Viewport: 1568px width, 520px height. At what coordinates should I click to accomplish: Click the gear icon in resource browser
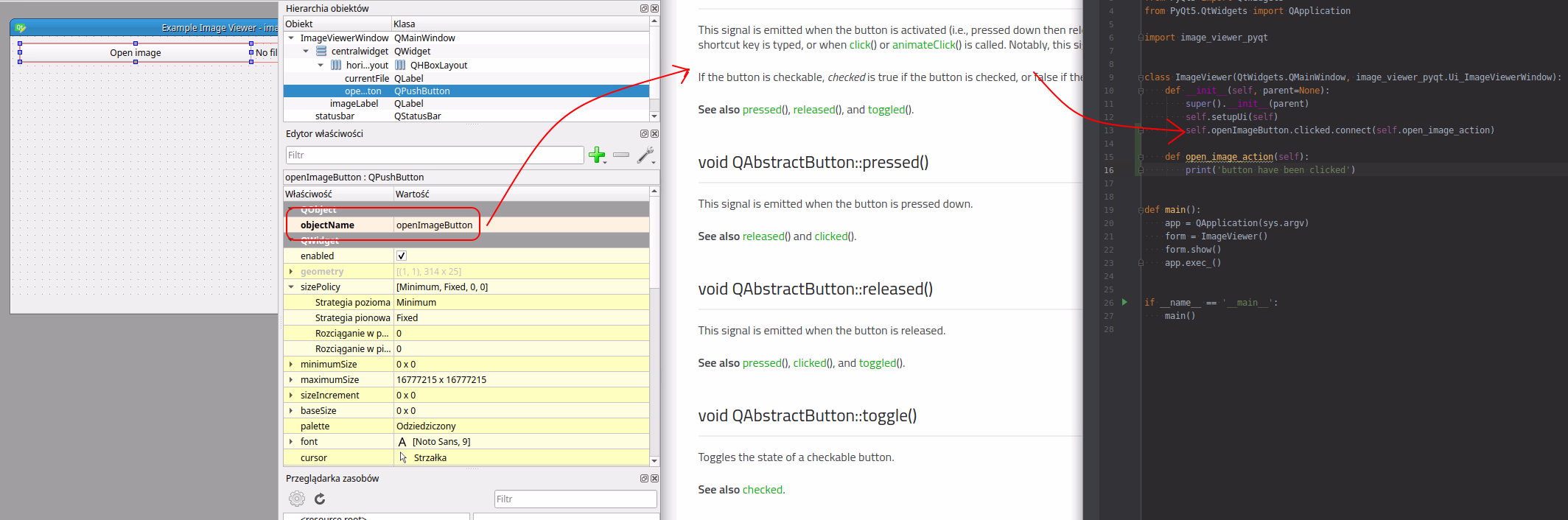(296, 499)
